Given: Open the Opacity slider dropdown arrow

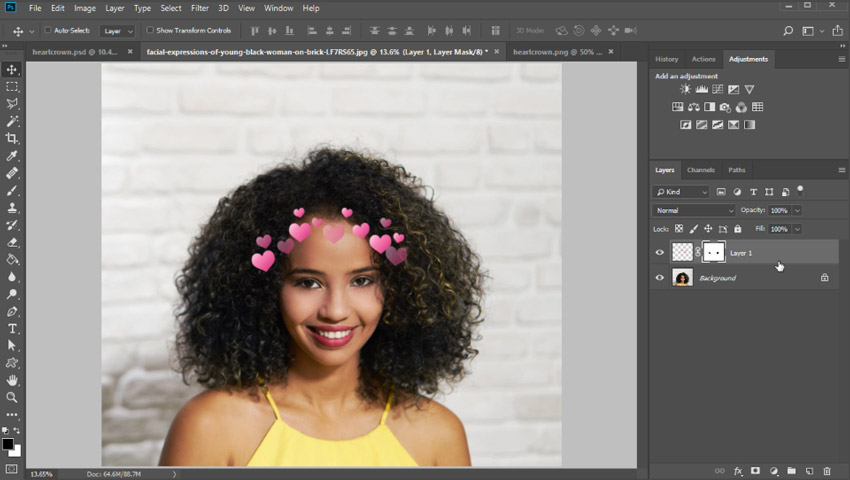Looking at the screenshot, I should (797, 211).
